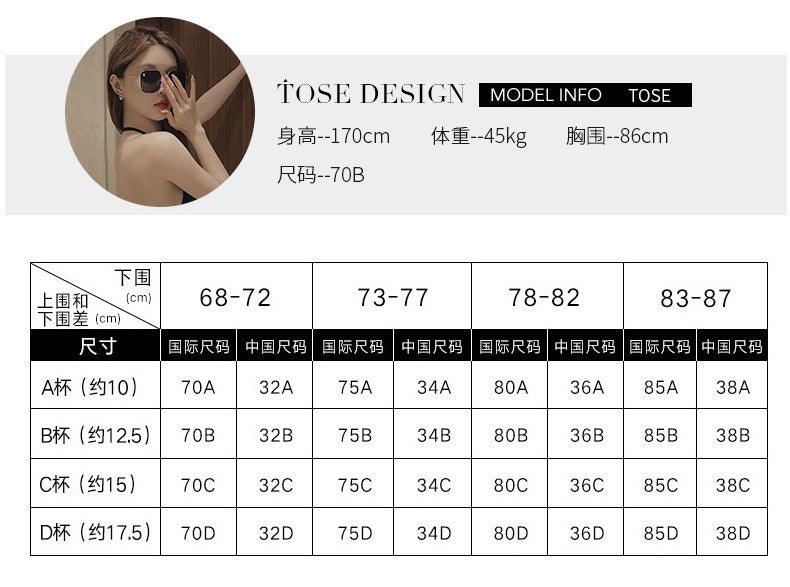Click the MODEL INFO black label

(x=546, y=95)
